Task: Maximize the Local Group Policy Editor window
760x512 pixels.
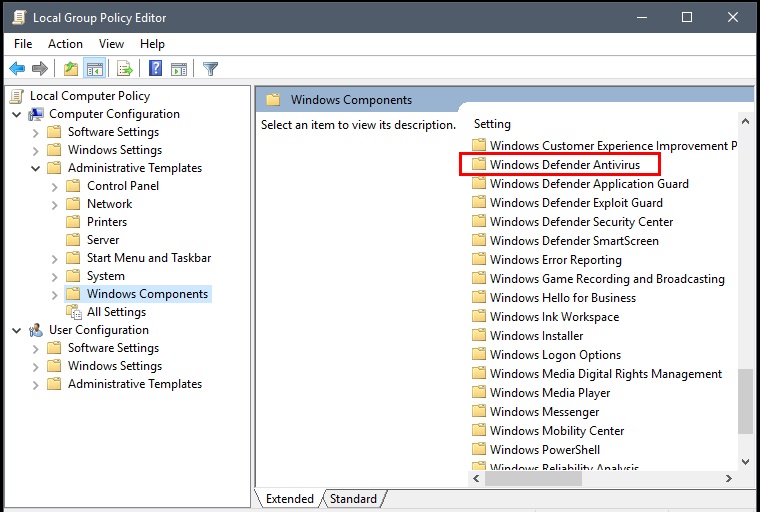Action: click(x=687, y=17)
